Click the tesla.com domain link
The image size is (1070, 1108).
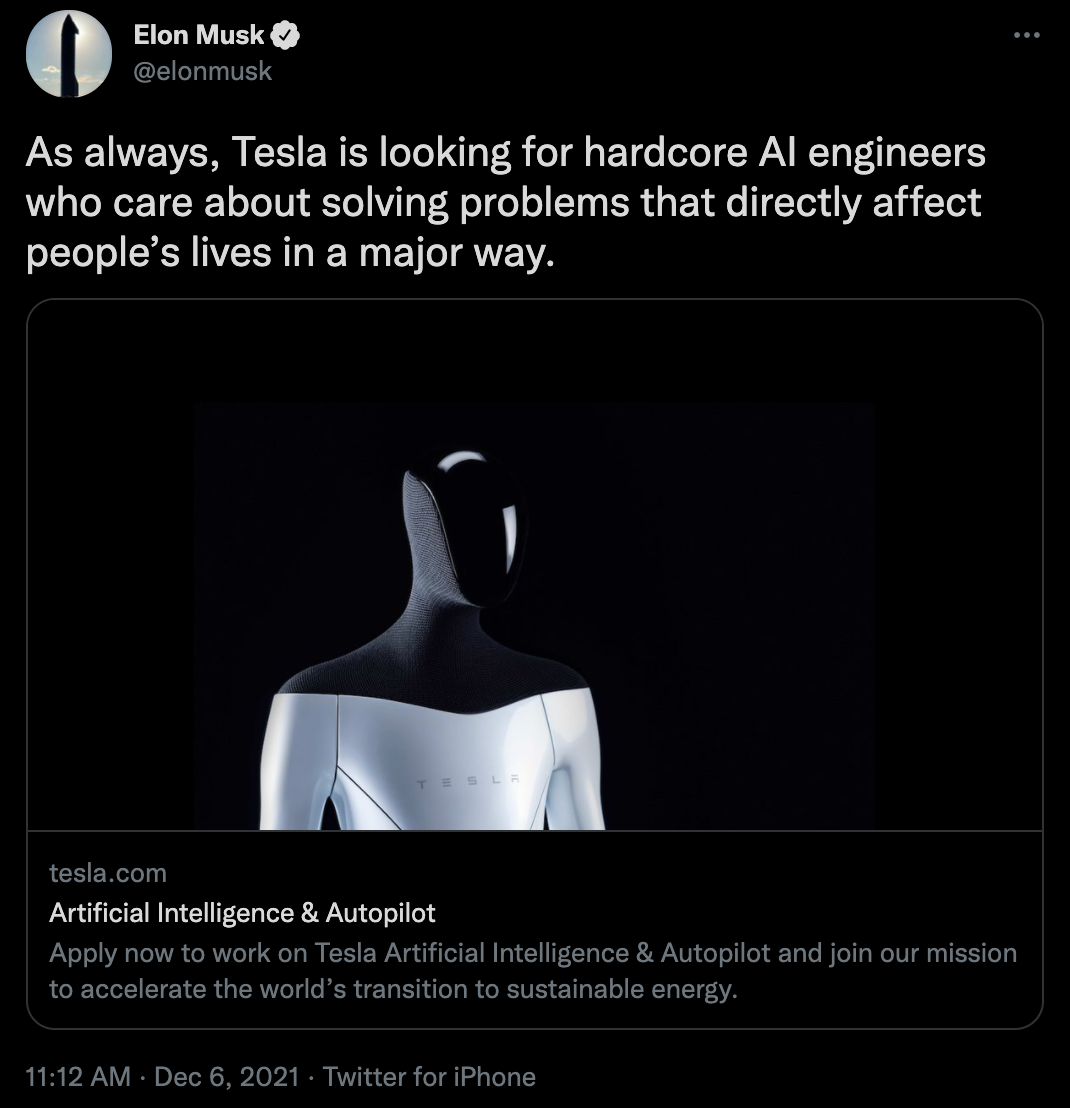105,874
